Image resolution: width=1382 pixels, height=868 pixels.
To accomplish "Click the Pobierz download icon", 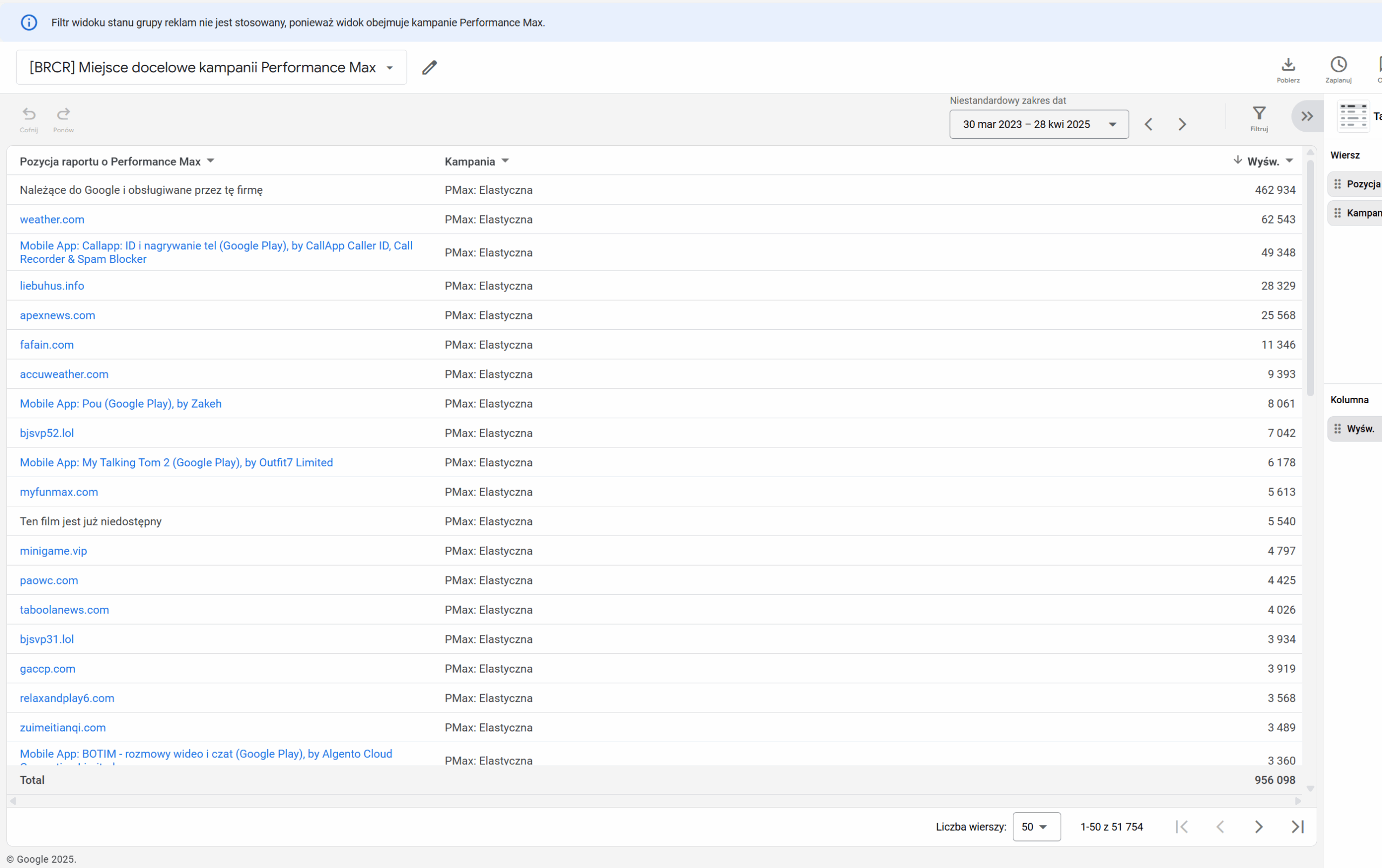I will pos(1288,64).
